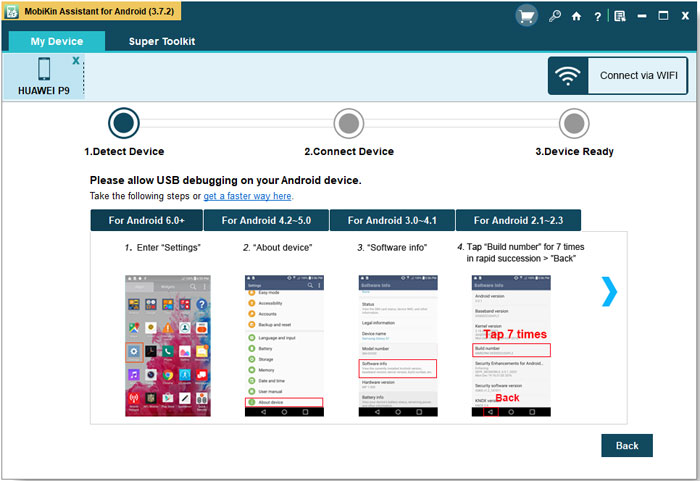Click the MobiKin app logo icon
This screenshot has width=700, height=481.
coord(11,12)
